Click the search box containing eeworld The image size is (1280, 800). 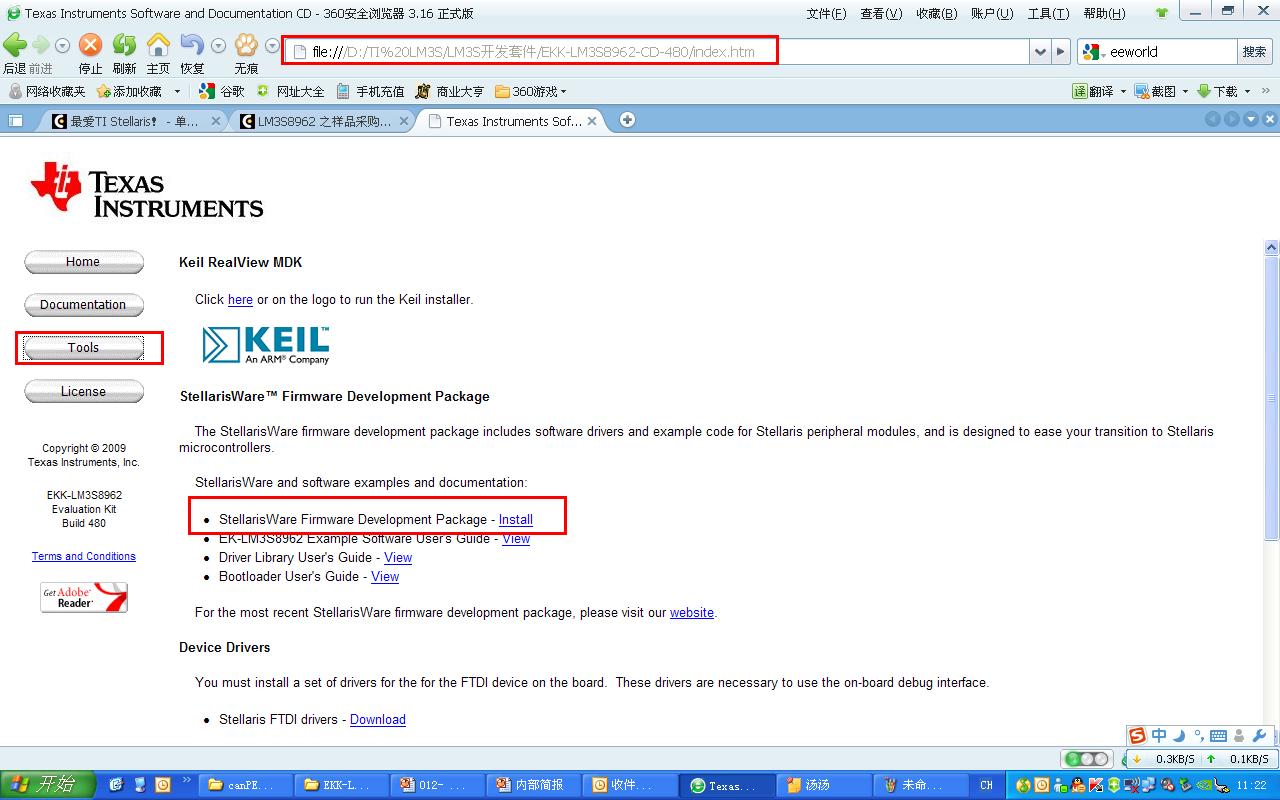pos(1170,52)
